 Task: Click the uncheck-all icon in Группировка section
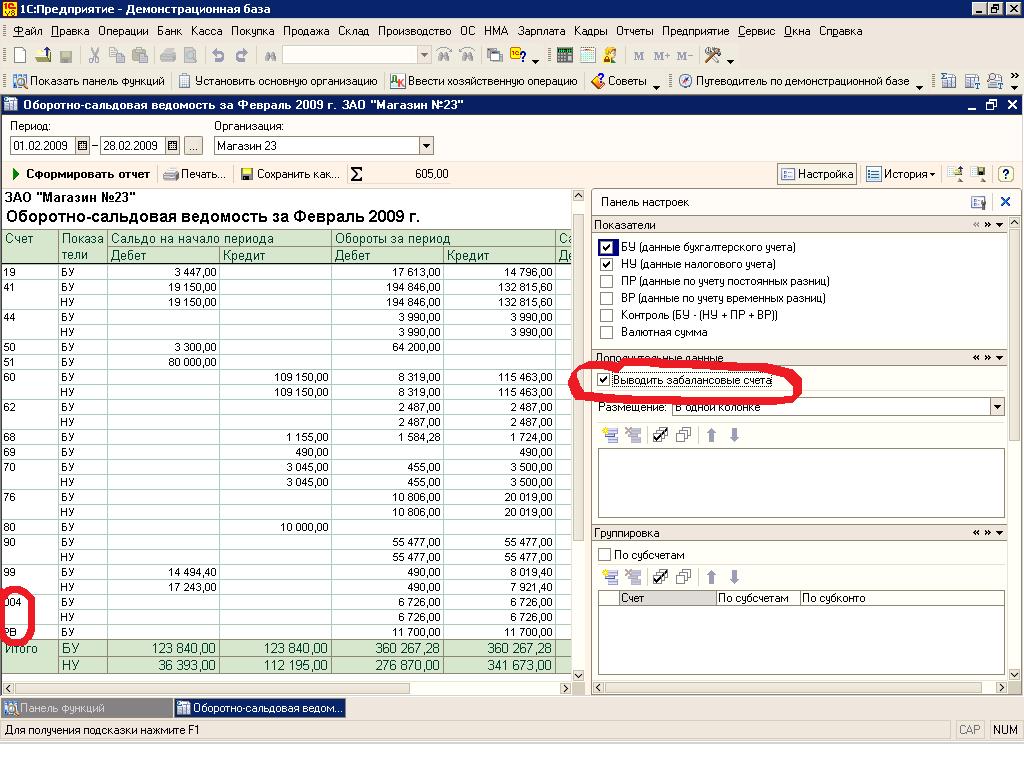[683, 577]
